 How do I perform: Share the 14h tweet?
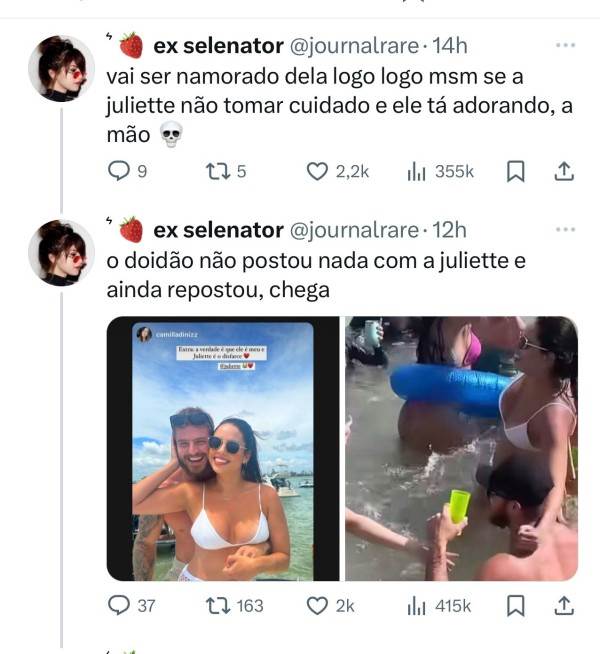(x=564, y=171)
